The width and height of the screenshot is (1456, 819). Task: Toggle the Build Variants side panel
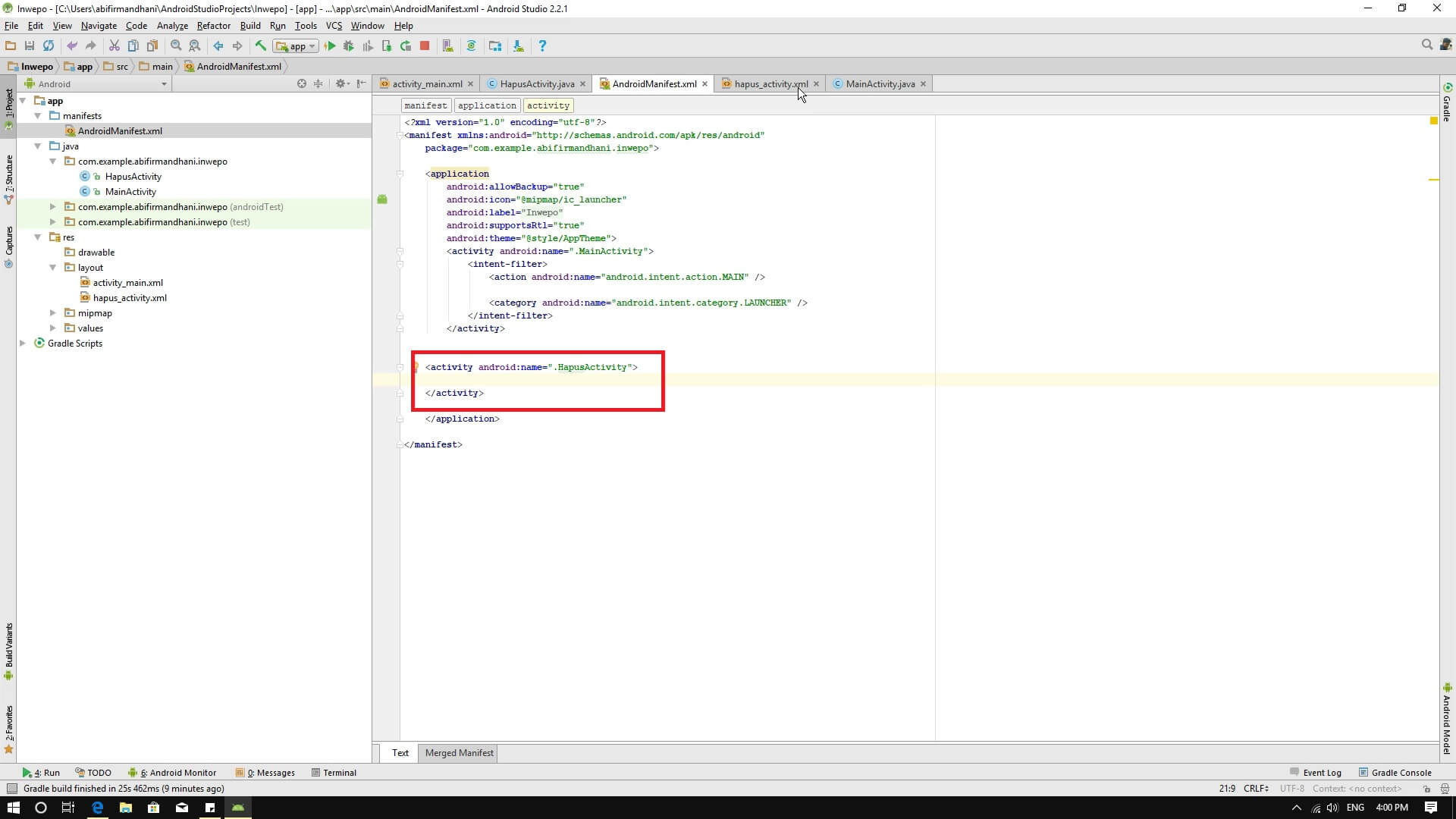coord(8,651)
